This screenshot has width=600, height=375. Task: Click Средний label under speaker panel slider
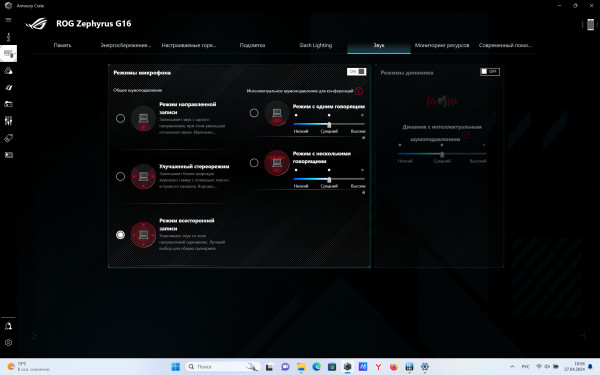[442, 161]
